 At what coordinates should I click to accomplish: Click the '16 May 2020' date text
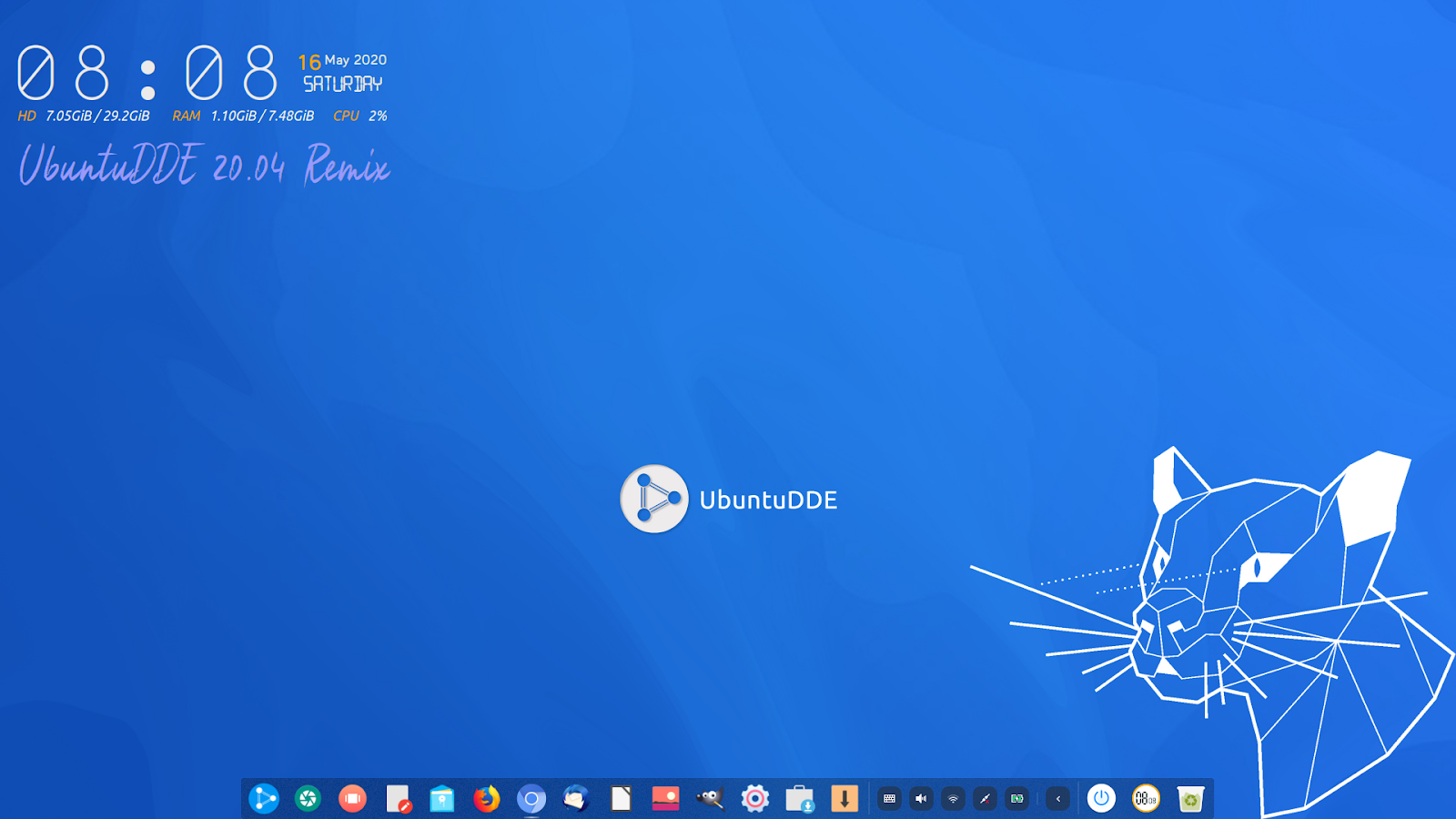pos(342,61)
